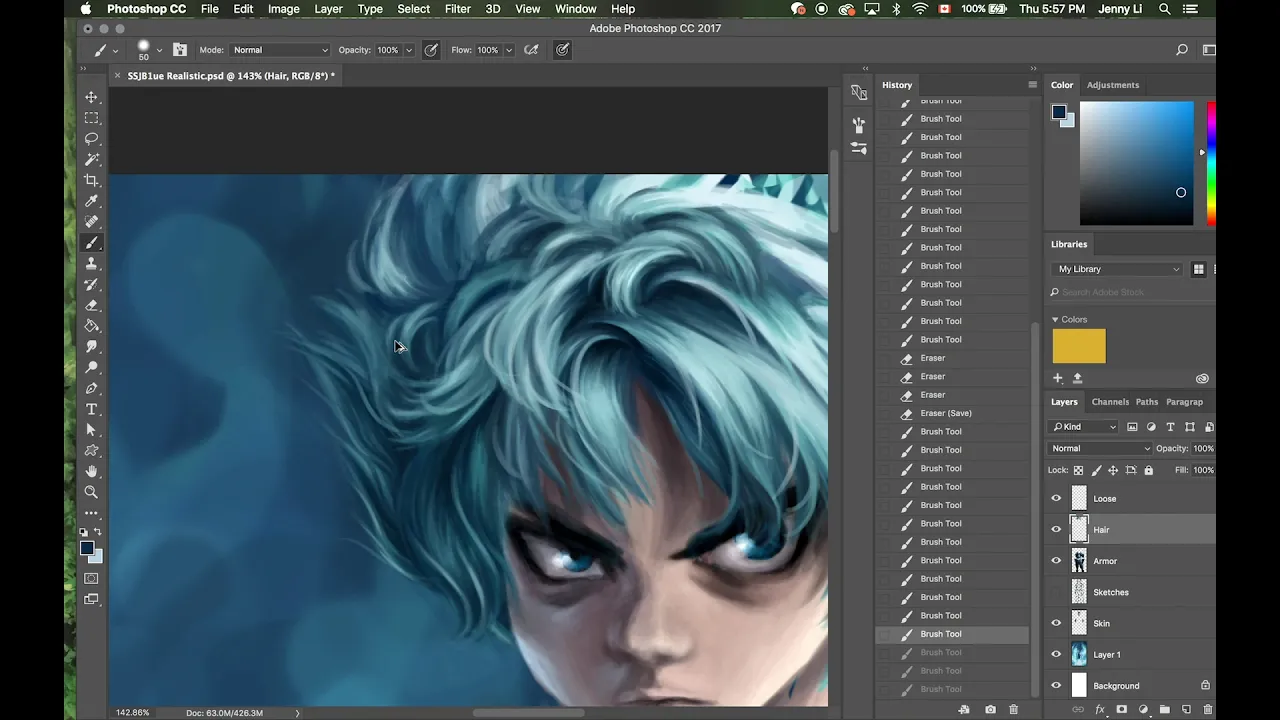This screenshot has height=720, width=1280.
Task: Open the History panel menu
Action: coord(1032,85)
